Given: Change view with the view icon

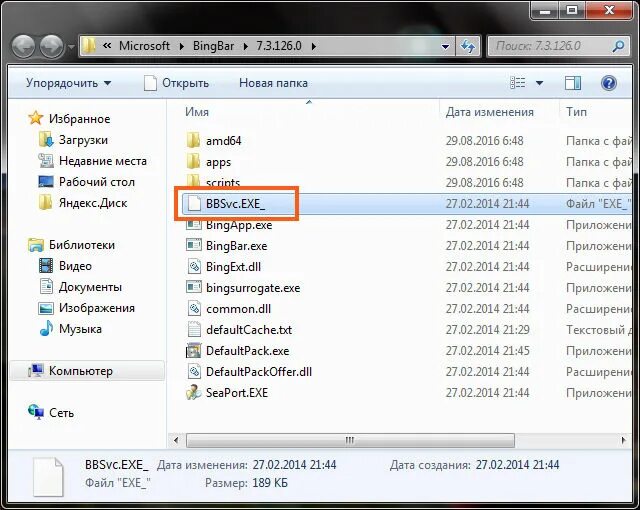Looking at the screenshot, I should coord(518,83).
